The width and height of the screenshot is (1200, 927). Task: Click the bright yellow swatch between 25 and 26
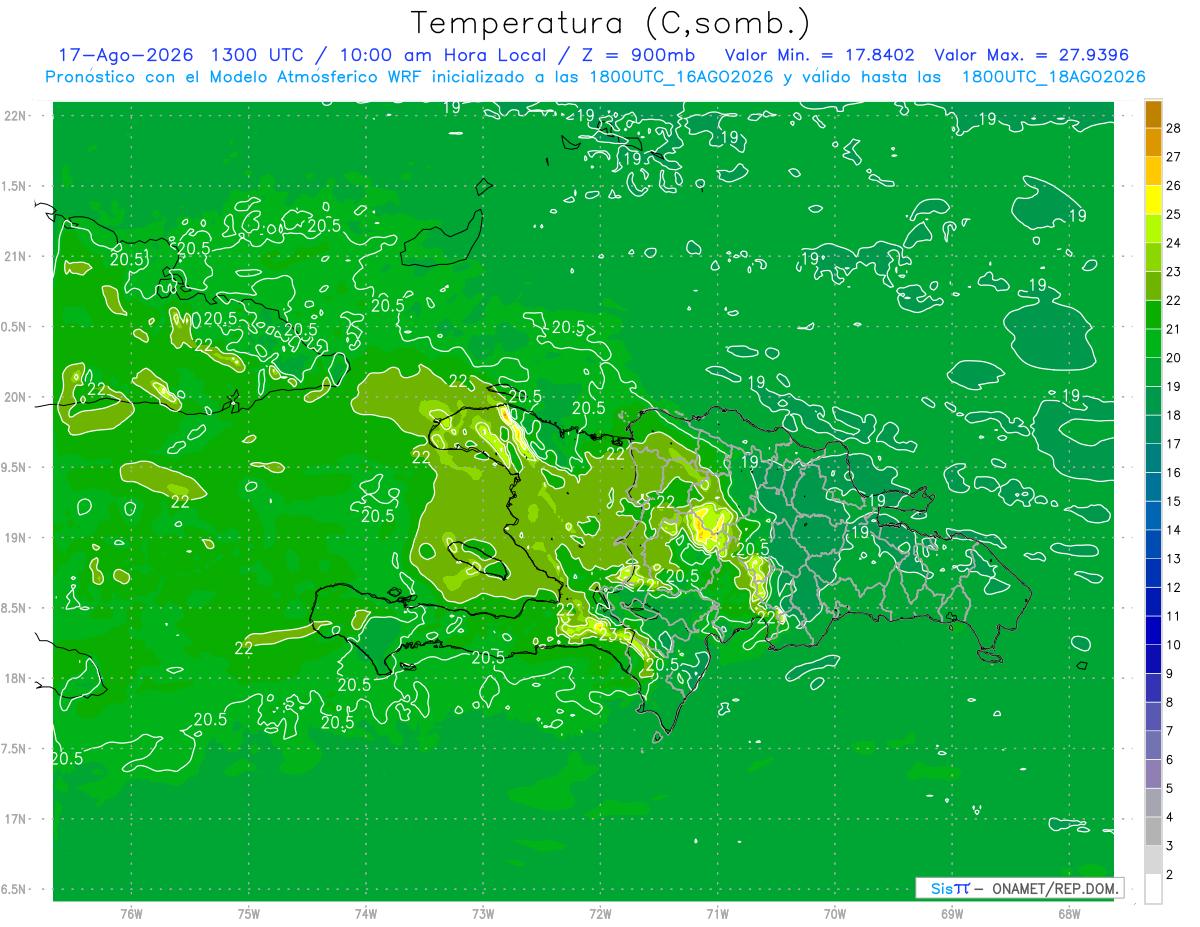[x=1153, y=200]
